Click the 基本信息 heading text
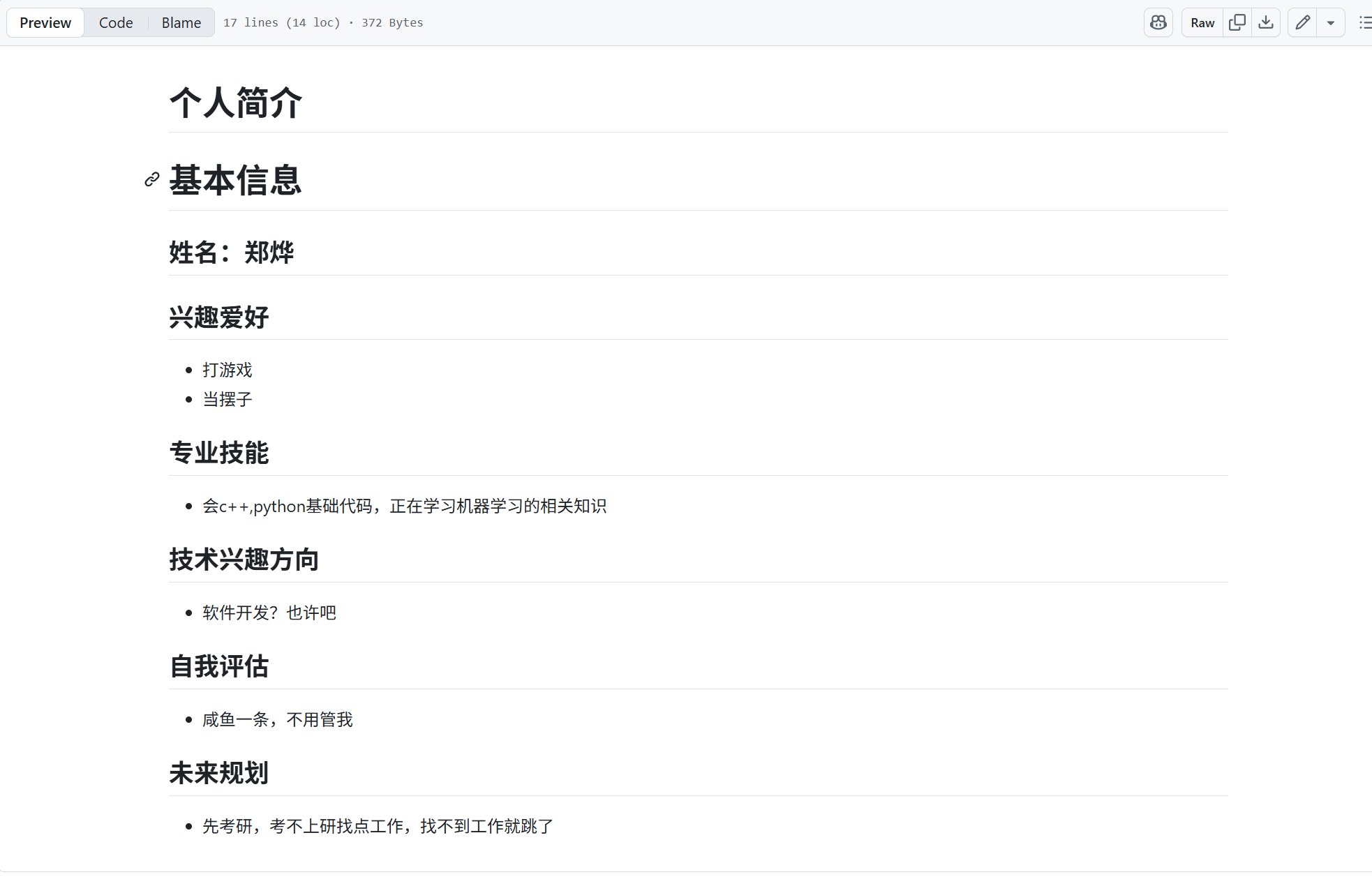Viewport: 1372px width, 893px height. [x=236, y=180]
